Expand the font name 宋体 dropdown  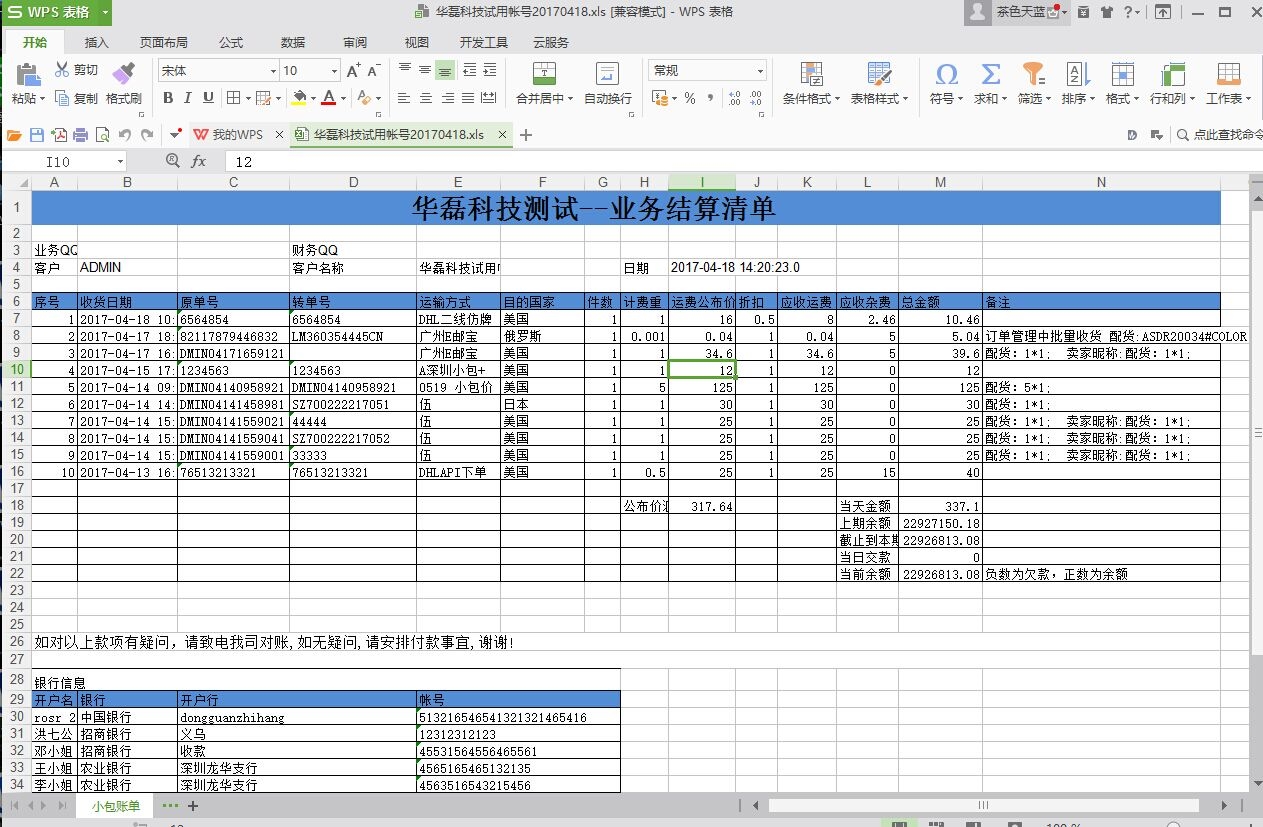click(273, 71)
